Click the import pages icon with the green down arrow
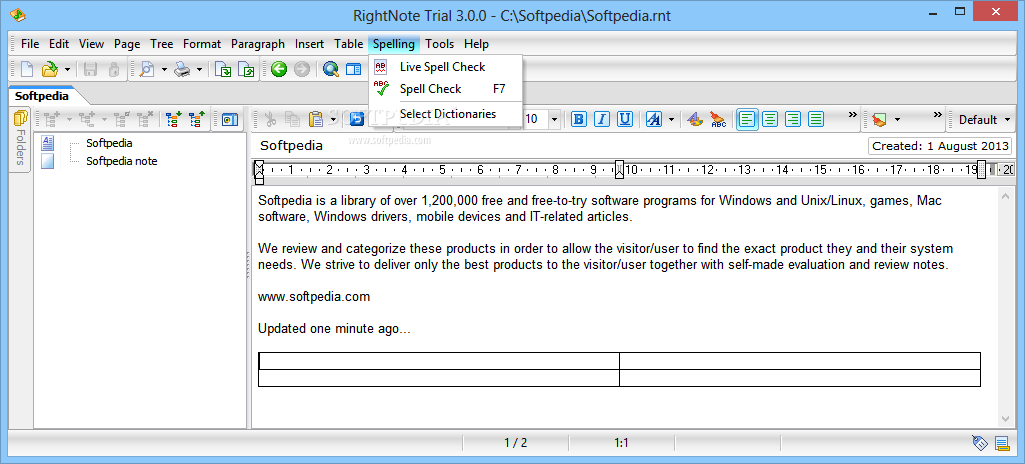Image resolution: width=1025 pixels, height=464 pixels. click(224, 69)
